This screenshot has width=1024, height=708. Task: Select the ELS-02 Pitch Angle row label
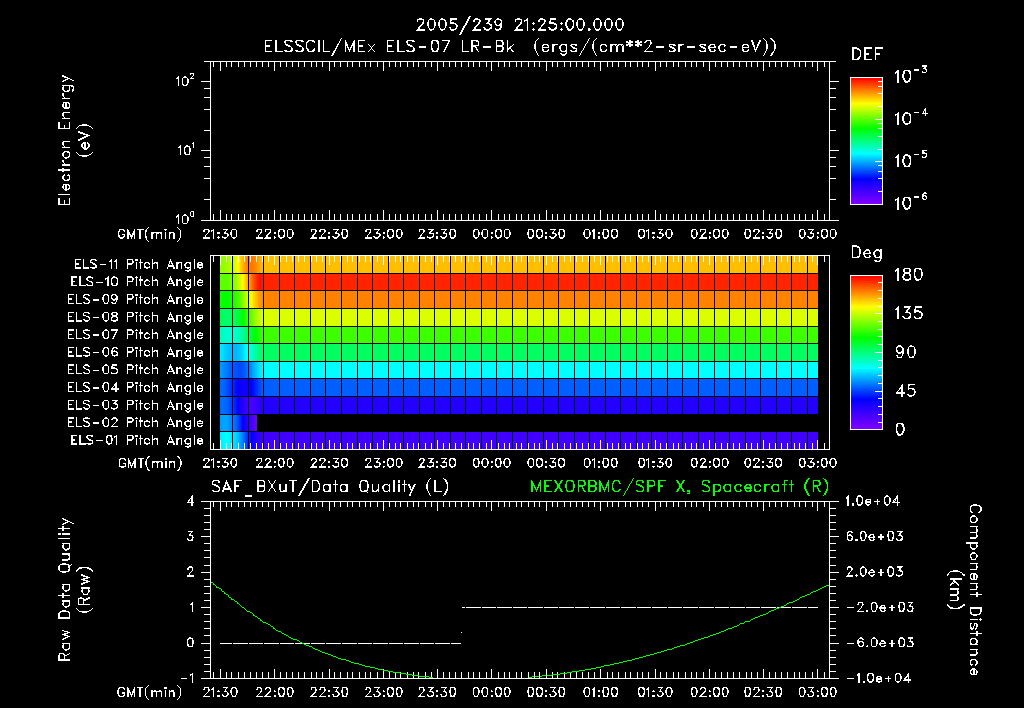pyautogui.click(x=135, y=423)
